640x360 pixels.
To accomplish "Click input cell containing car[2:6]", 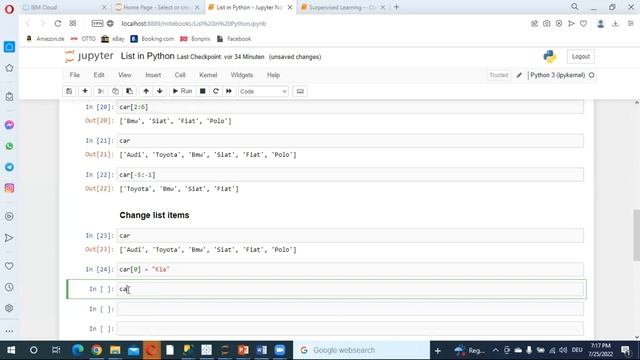I will coord(350,107).
